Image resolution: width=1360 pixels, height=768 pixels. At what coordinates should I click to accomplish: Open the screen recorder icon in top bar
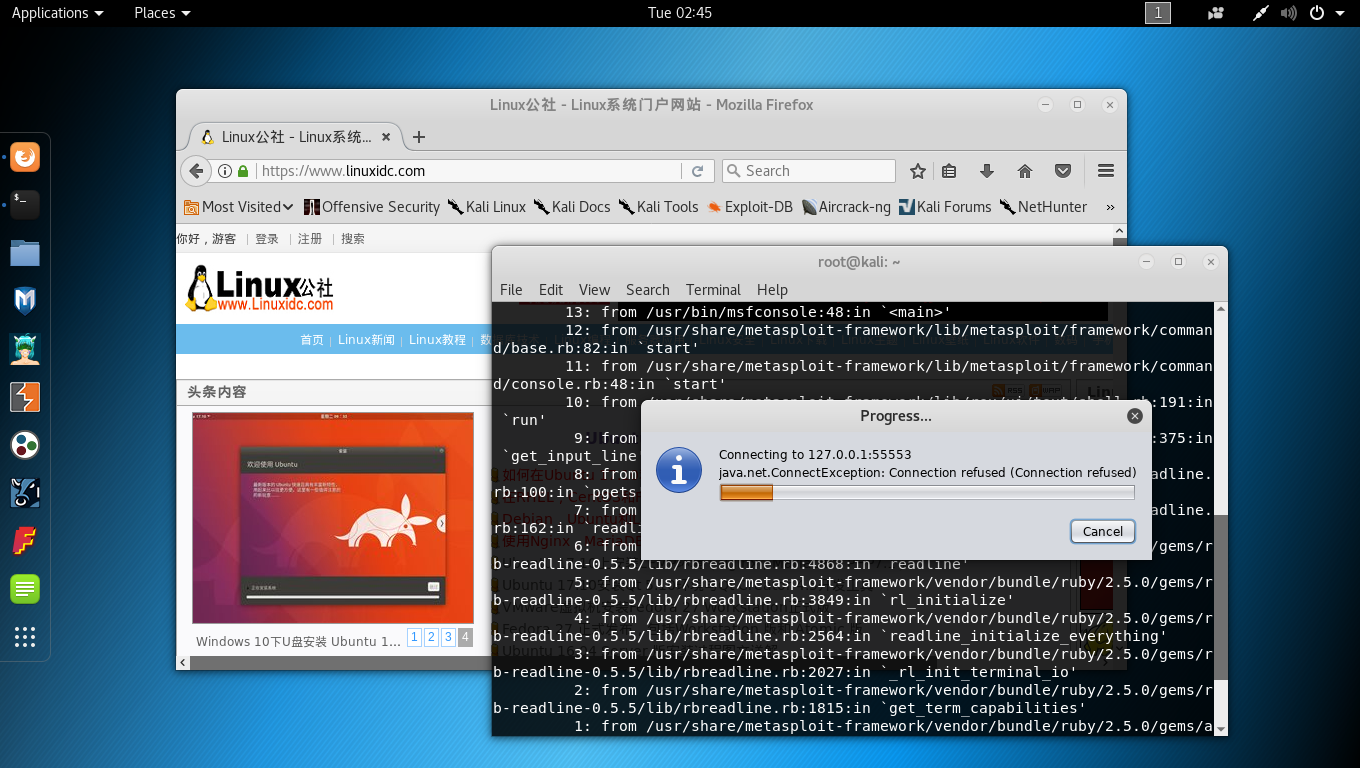[x=1216, y=13]
